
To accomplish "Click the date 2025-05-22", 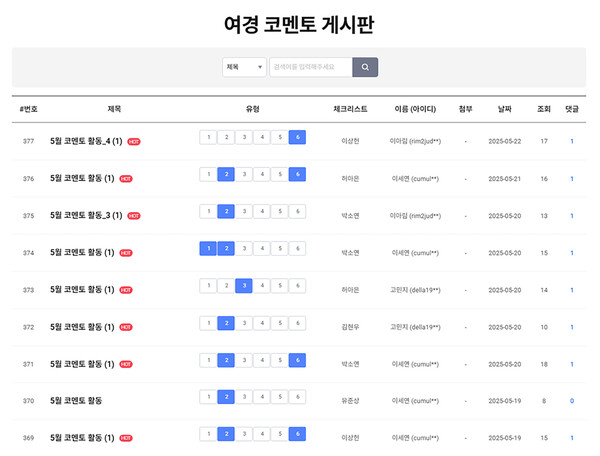I will (505, 142).
